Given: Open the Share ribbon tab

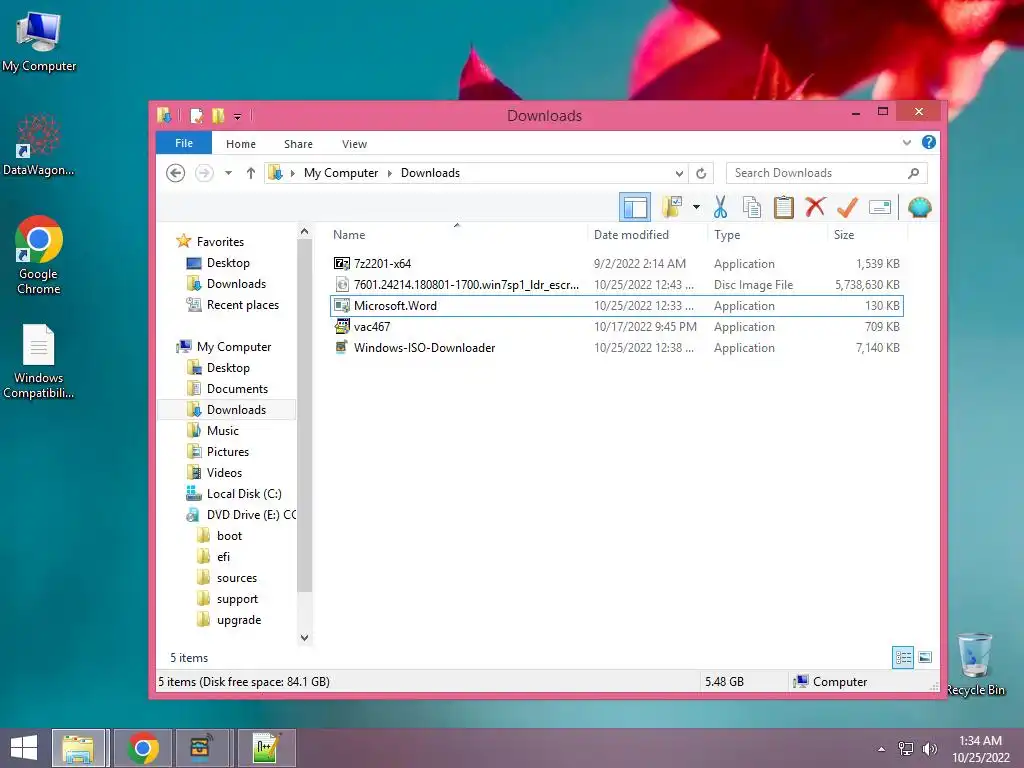Looking at the screenshot, I should [298, 144].
